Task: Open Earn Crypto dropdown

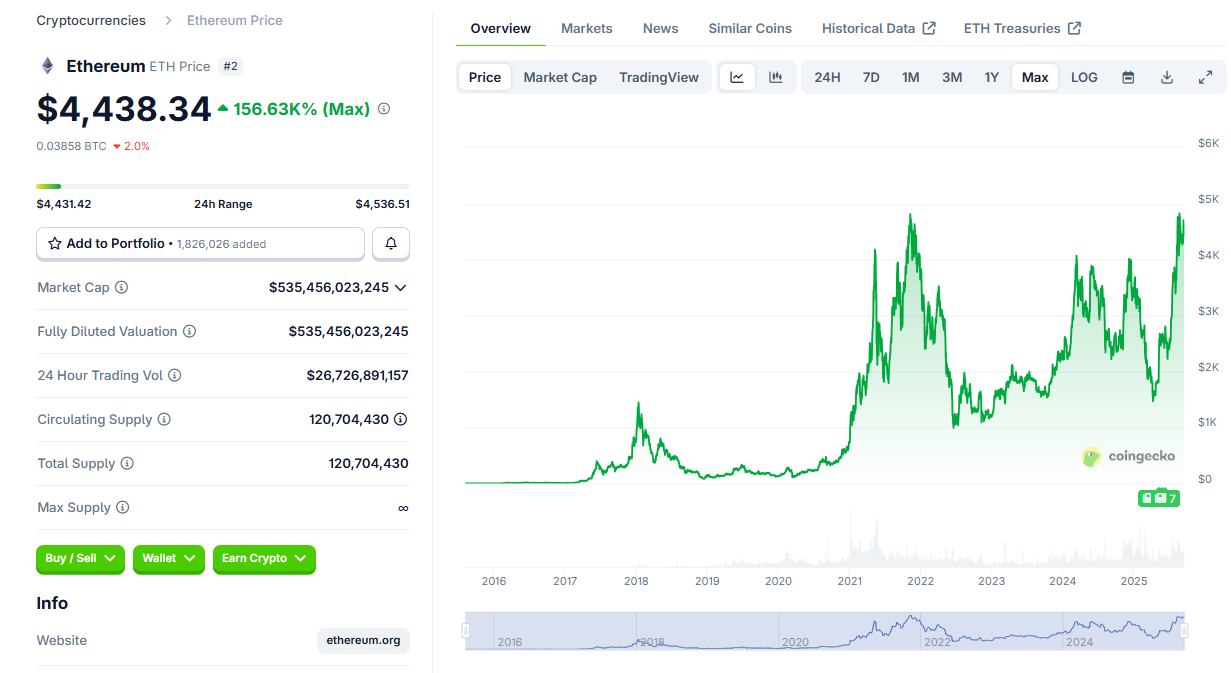Action: pos(264,559)
